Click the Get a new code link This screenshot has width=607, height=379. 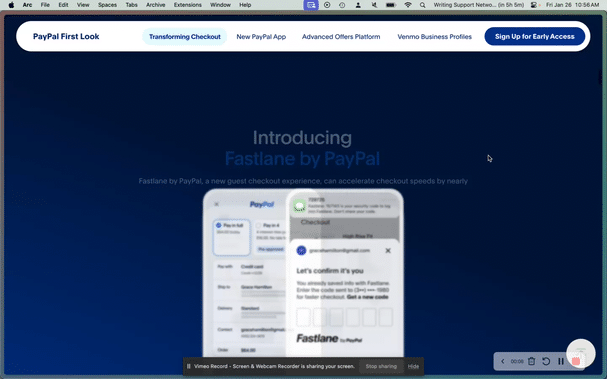[x=367, y=297]
